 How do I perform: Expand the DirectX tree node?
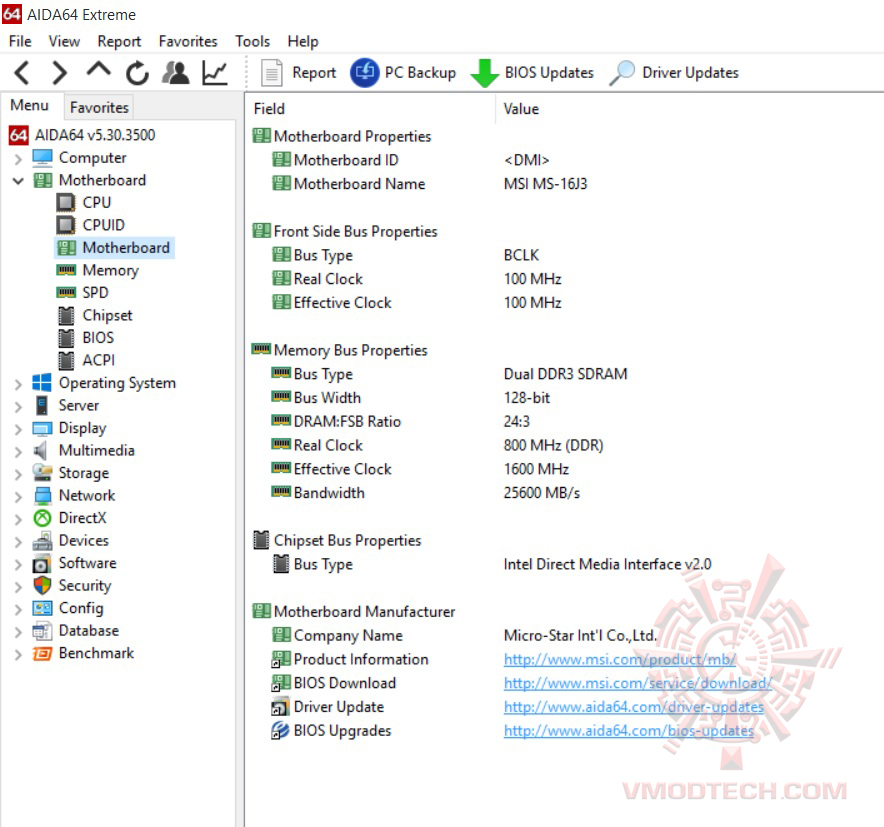point(18,519)
